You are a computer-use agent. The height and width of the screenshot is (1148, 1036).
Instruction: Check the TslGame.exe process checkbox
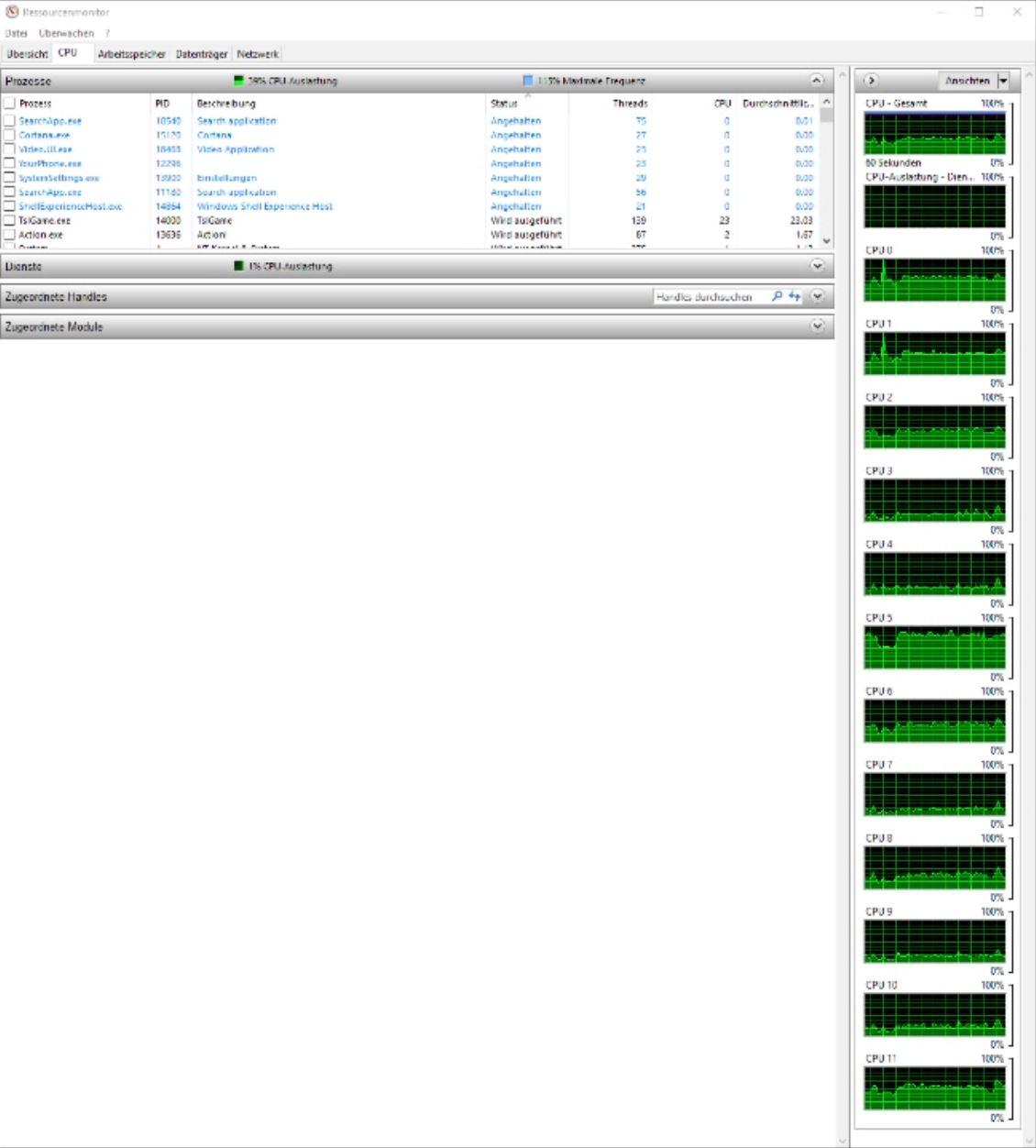(10, 220)
